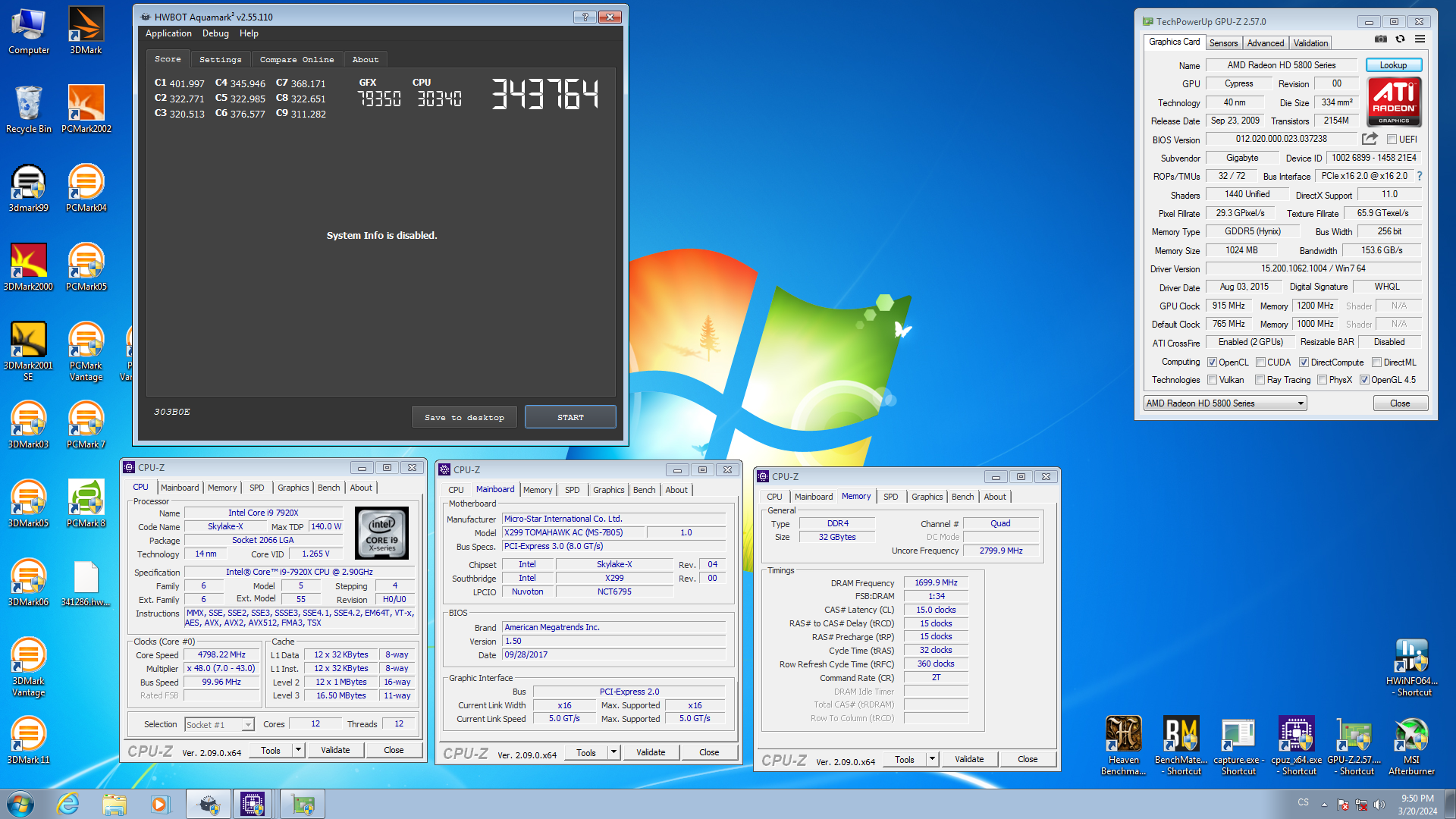This screenshot has width=1456, height=819.
Task: Select 3DMark11 desktop icon
Action: [28, 740]
